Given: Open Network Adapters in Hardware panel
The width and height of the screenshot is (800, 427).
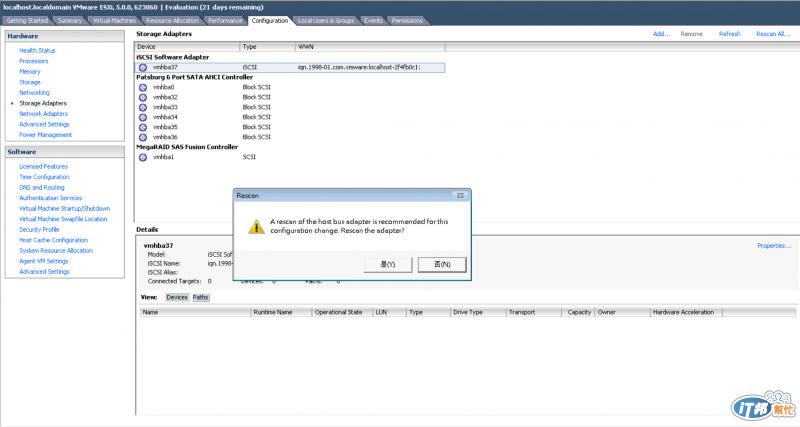Looking at the screenshot, I should pos(43,114).
